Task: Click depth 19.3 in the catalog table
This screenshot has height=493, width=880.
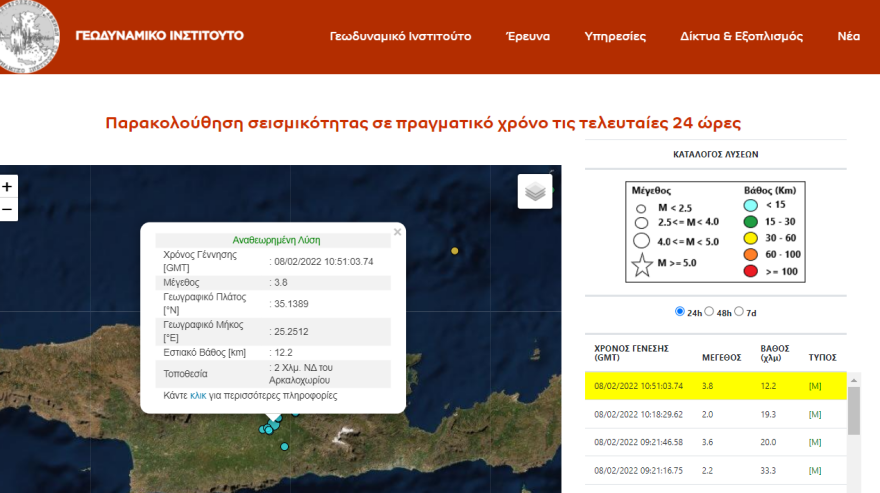Action: [768, 414]
